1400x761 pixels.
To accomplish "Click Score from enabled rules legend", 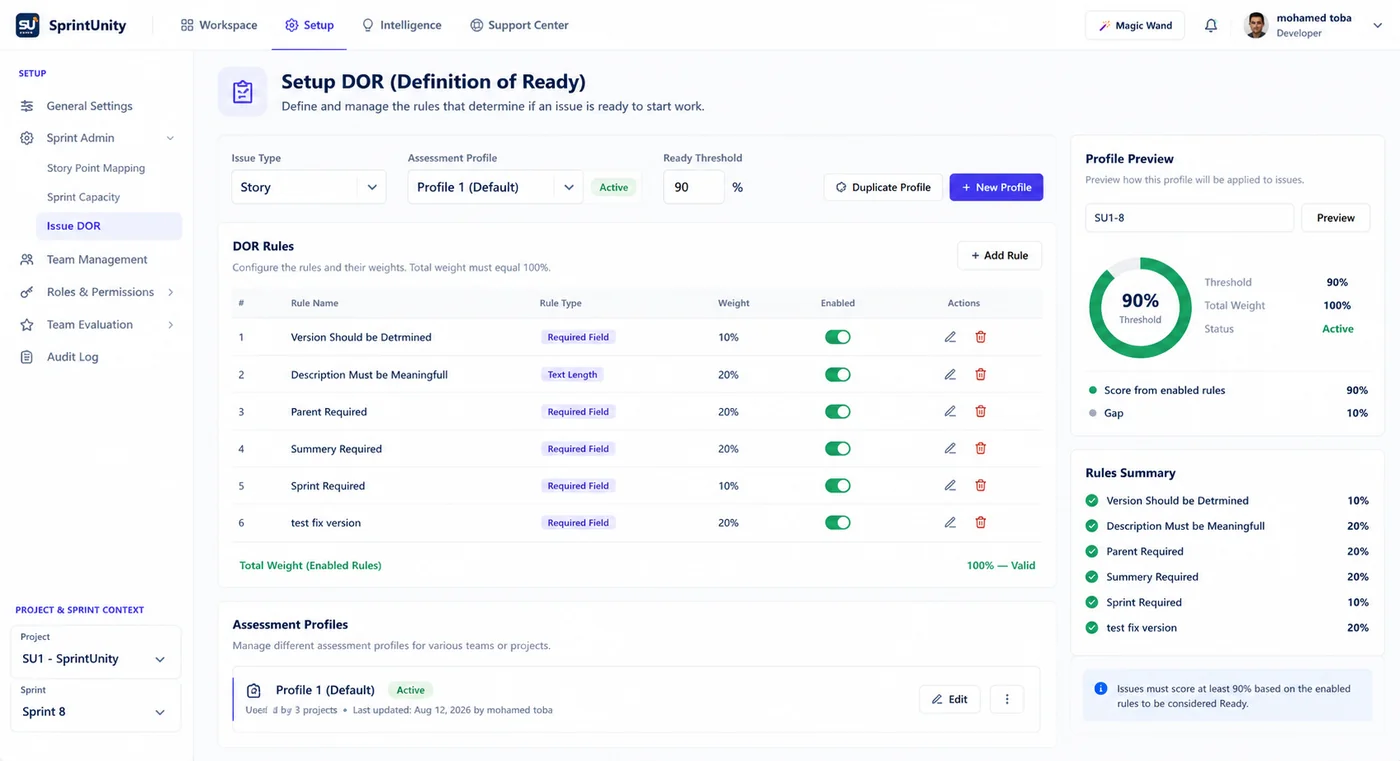I will pos(1228,390).
